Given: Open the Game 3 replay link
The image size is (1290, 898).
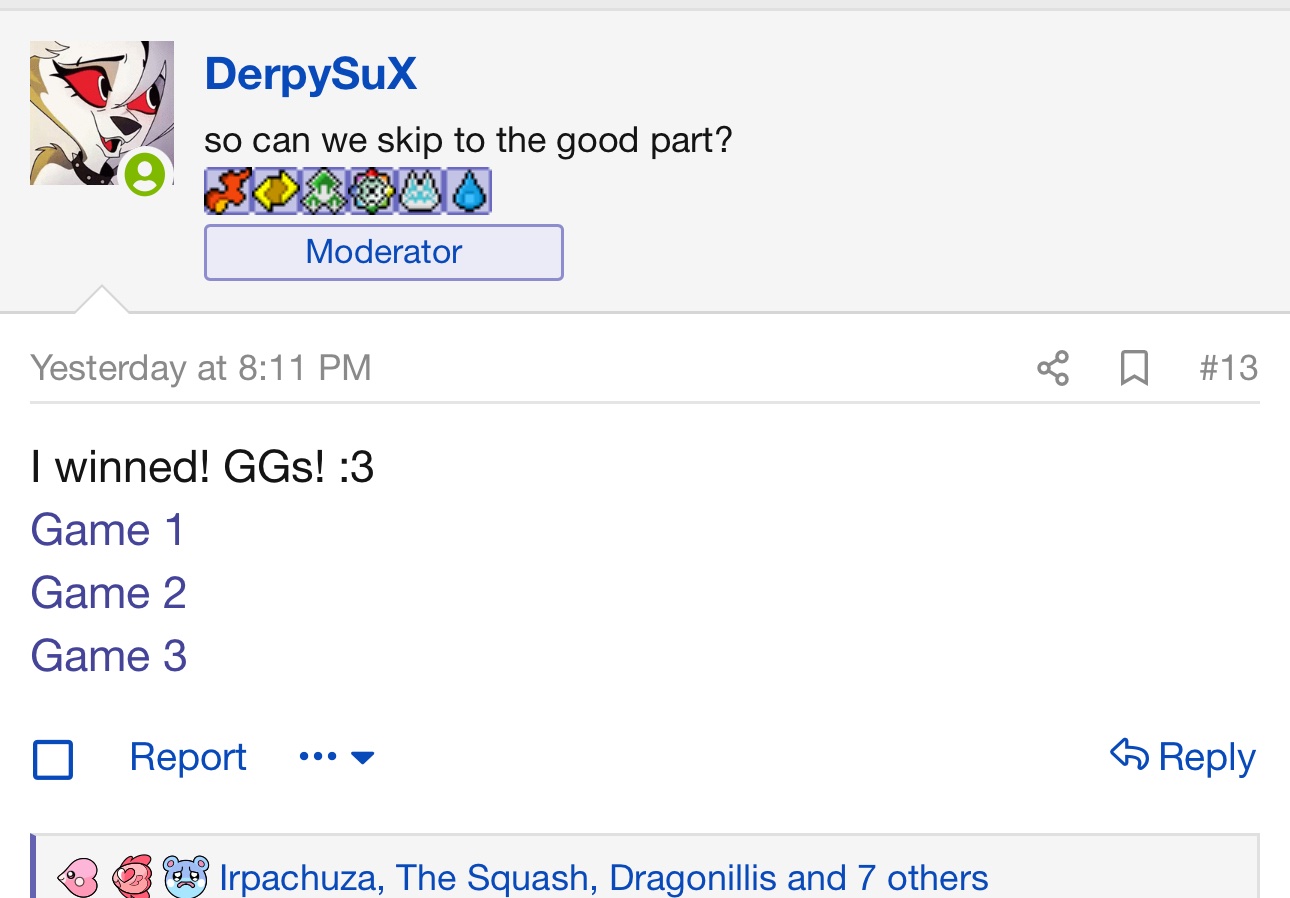Looking at the screenshot, I should pos(109,656).
